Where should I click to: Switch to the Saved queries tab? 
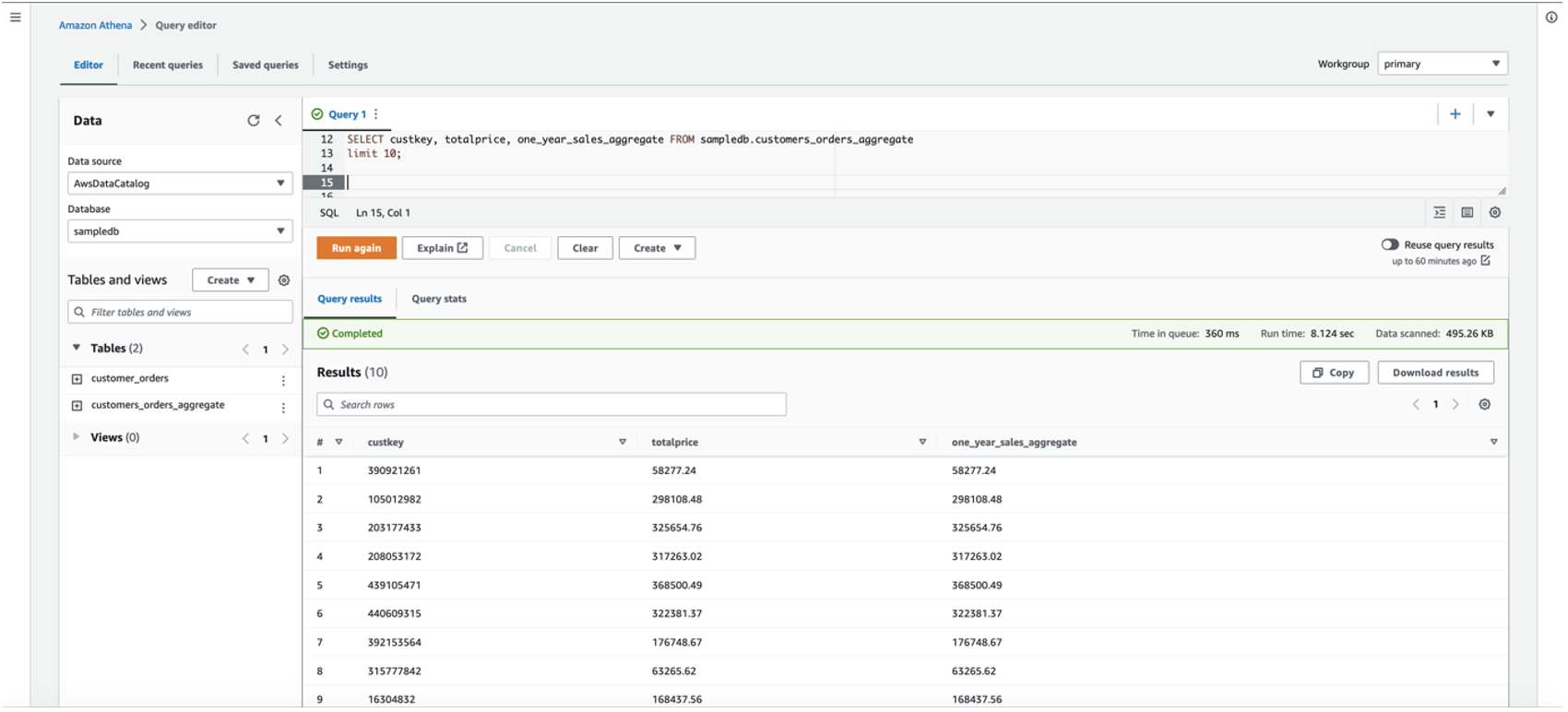click(x=265, y=65)
